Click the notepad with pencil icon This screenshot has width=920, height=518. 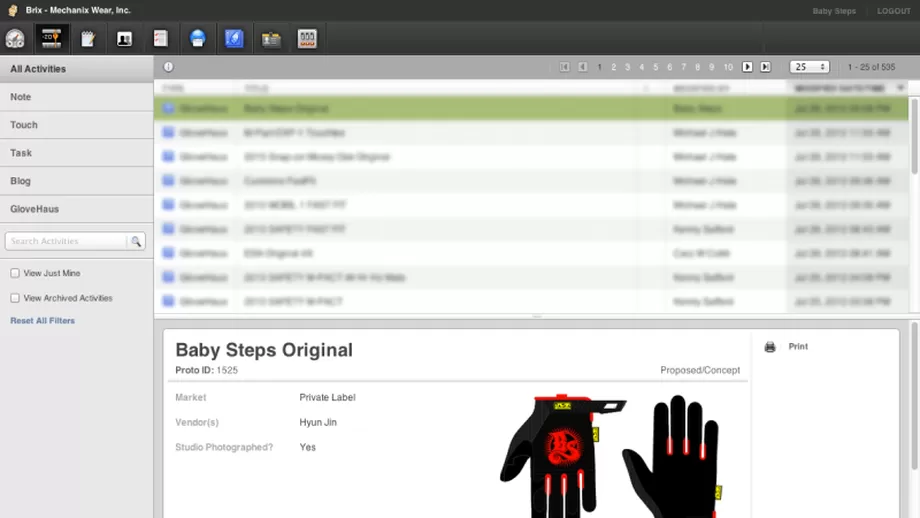(x=88, y=39)
